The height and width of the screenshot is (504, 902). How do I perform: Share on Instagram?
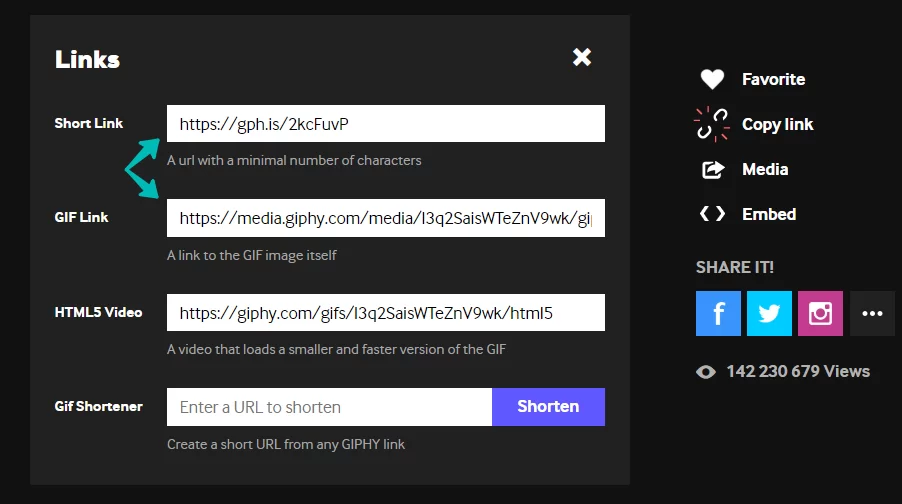820,314
